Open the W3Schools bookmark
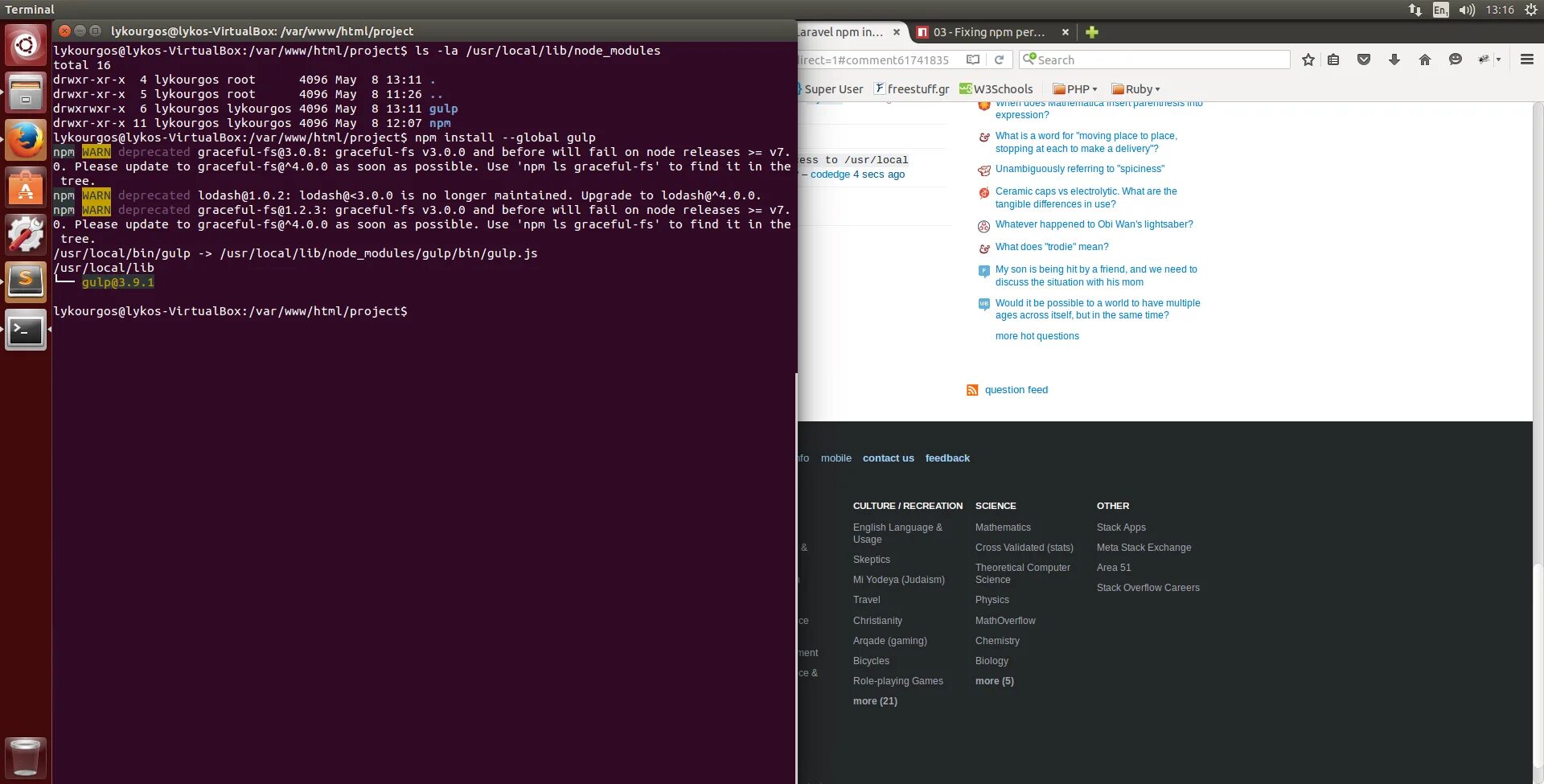Screen dimensions: 1544x784 tap(996, 89)
